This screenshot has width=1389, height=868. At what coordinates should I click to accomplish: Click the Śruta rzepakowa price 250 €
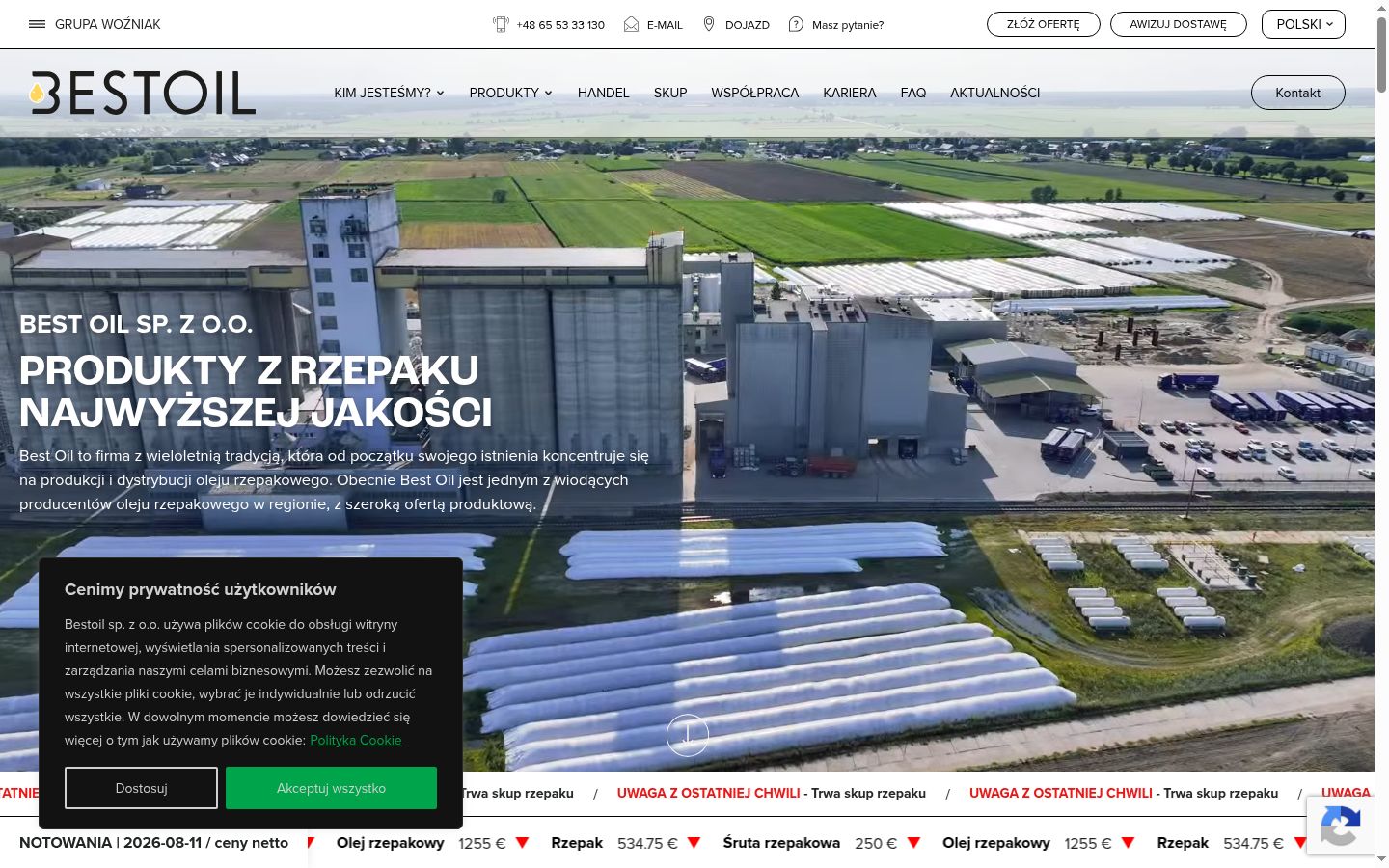pos(876,843)
